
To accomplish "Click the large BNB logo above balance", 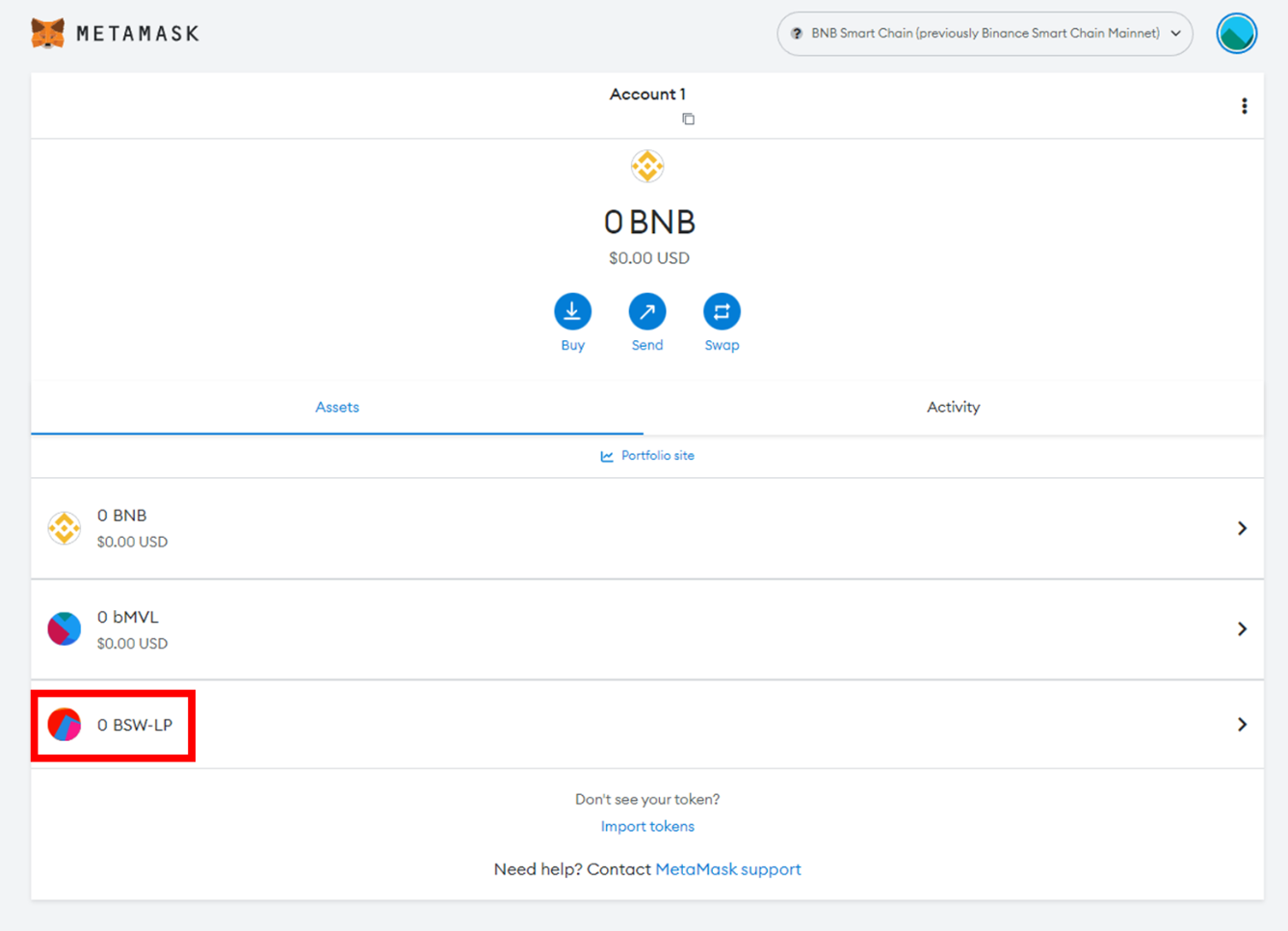I will tap(647, 167).
